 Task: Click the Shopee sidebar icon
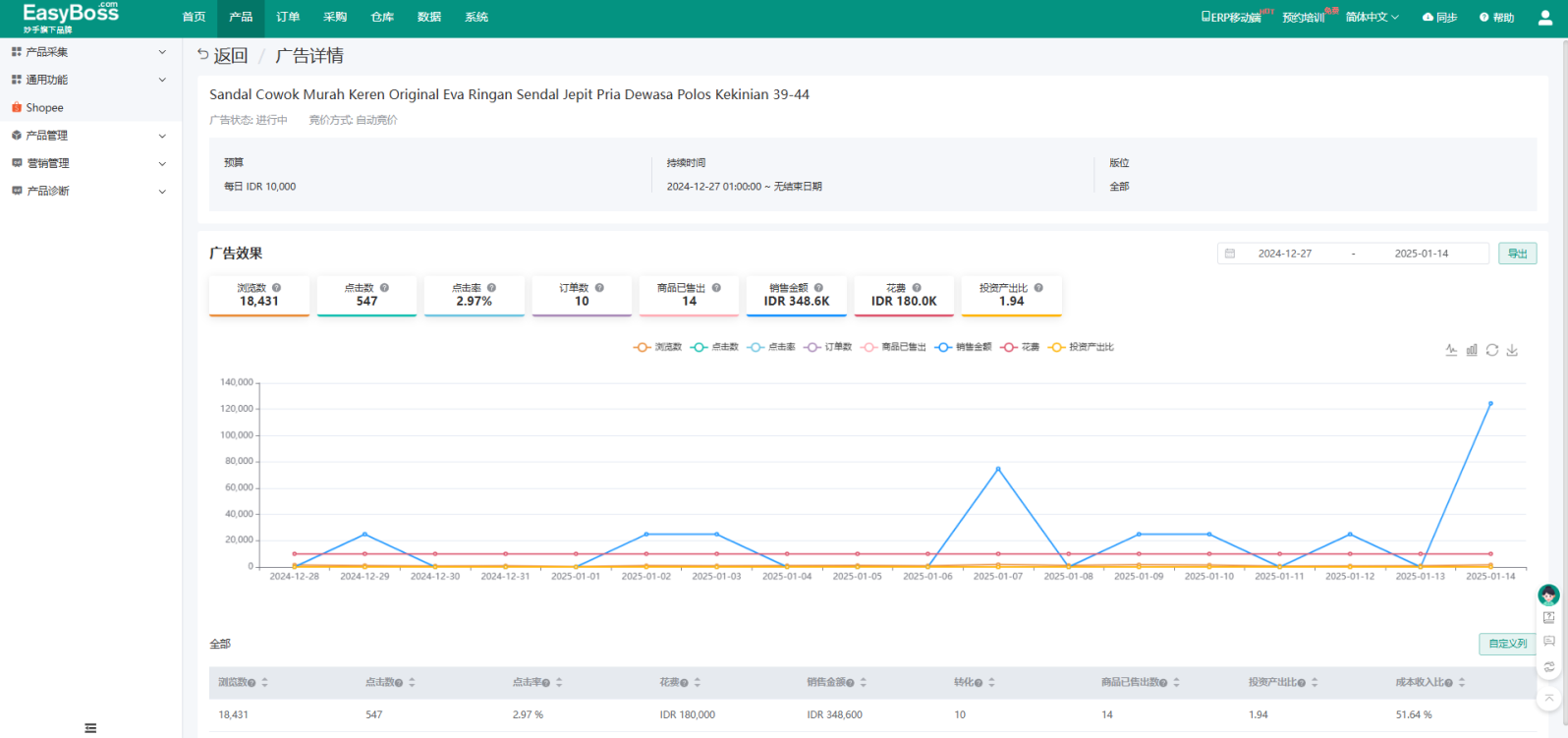coord(17,107)
